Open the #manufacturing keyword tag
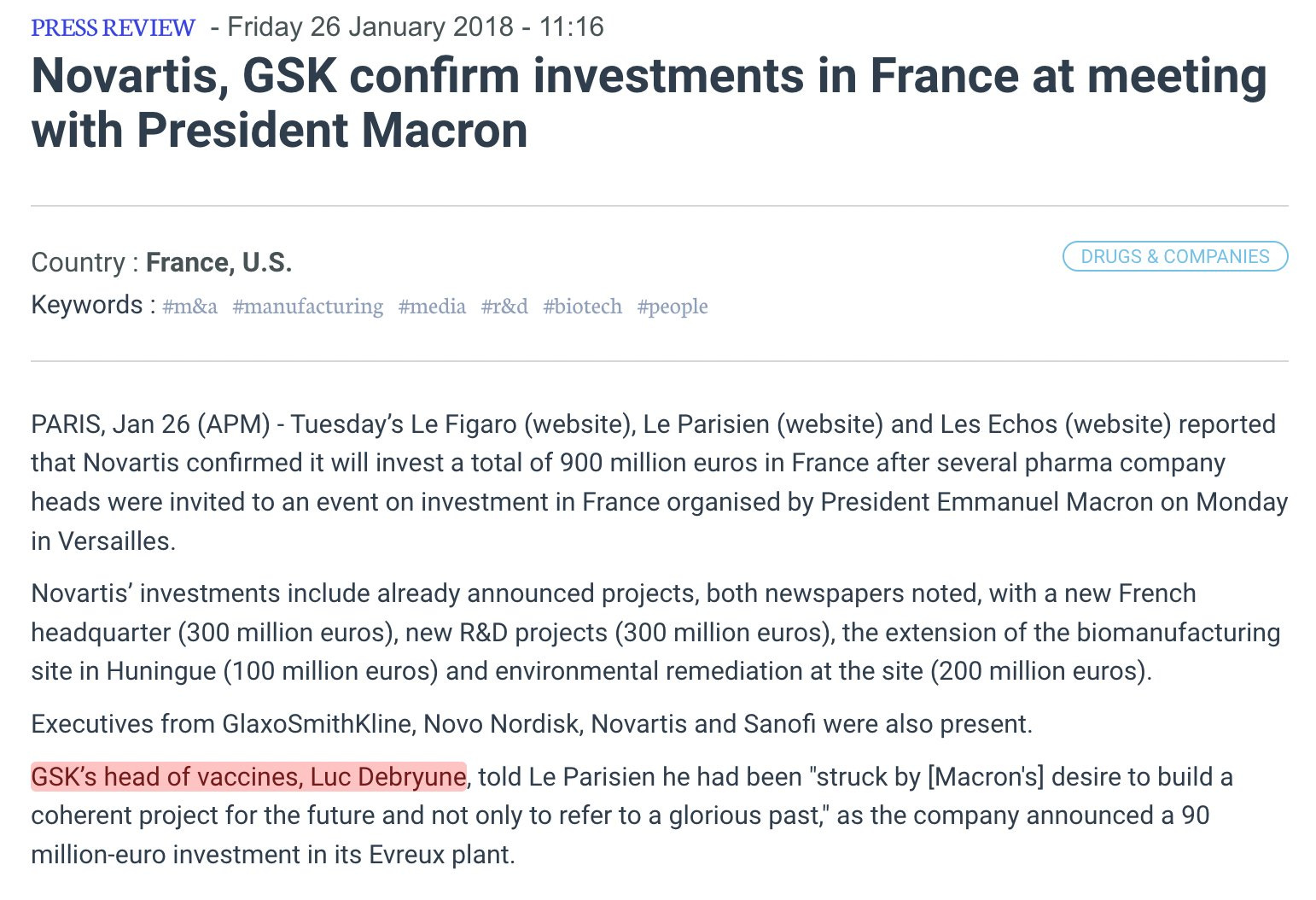The height and width of the screenshot is (900, 1316). click(307, 306)
